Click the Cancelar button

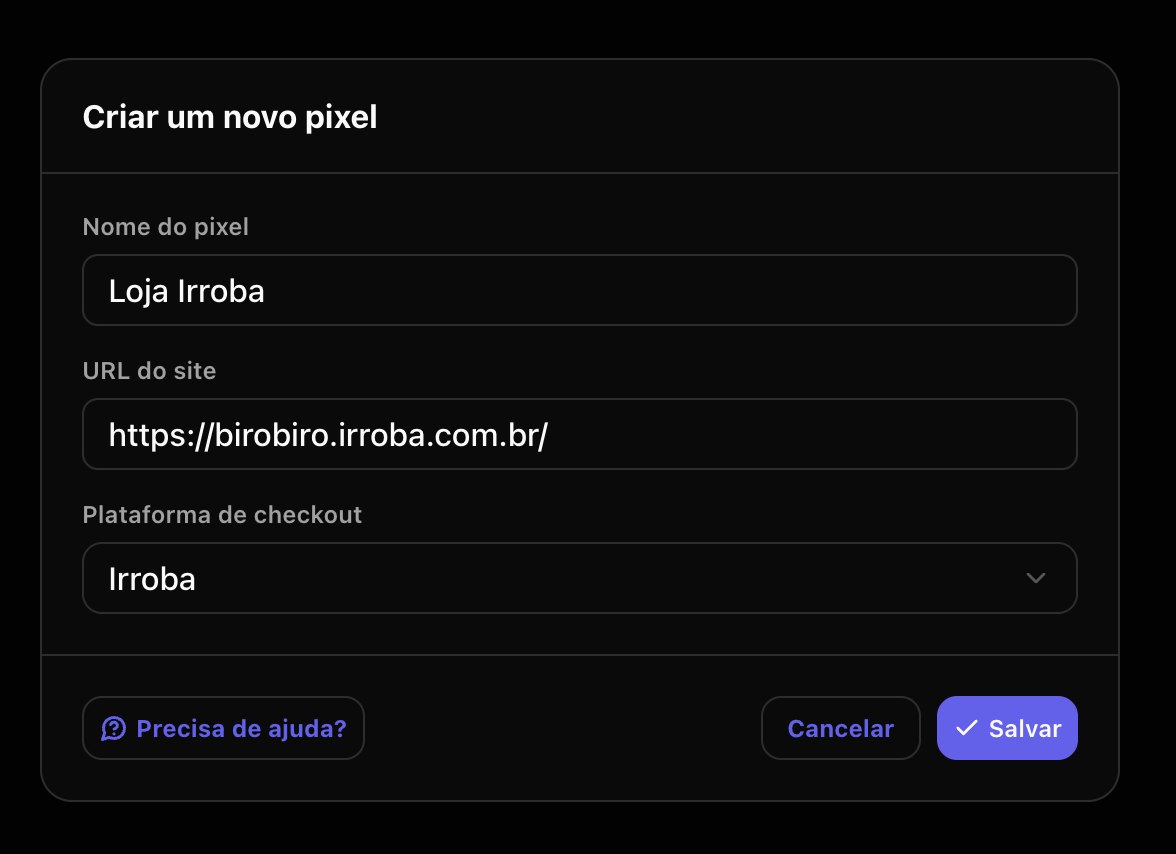pos(841,728)
